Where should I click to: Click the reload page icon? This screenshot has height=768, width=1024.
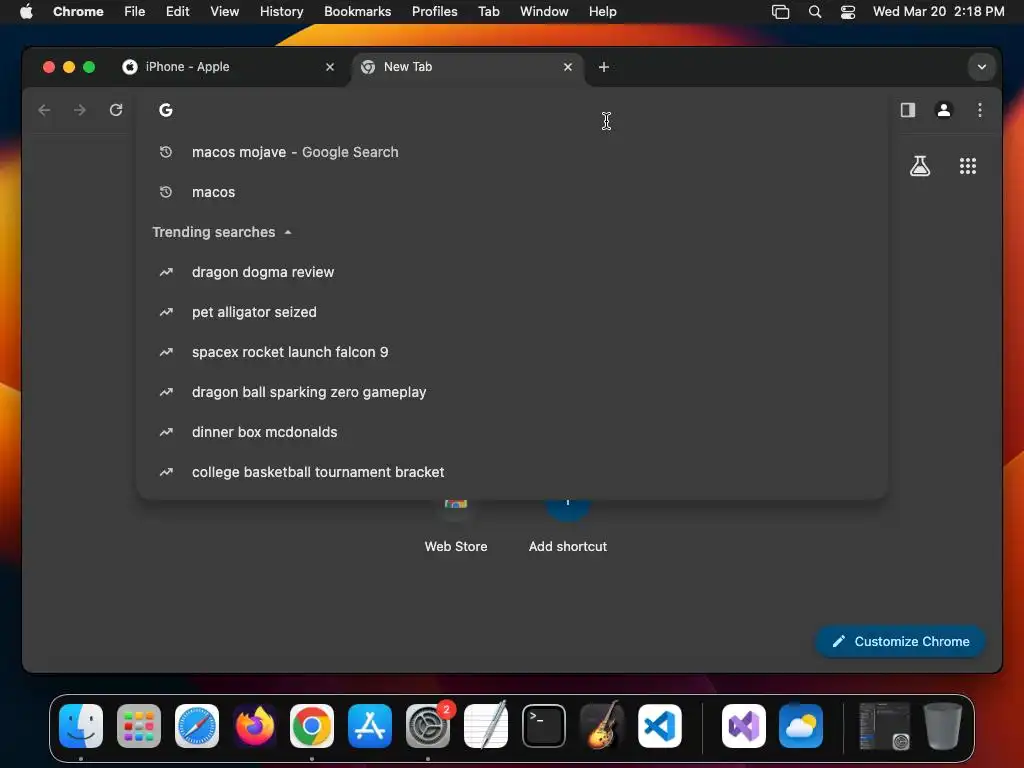(x=116, y=110)
